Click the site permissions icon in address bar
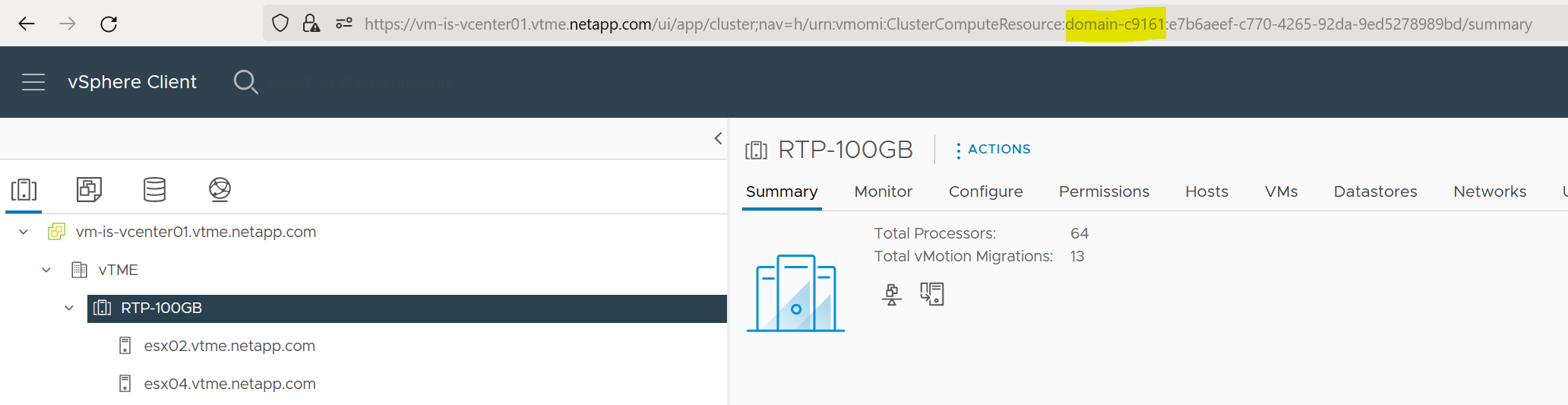Viewport: 1568px width, 405px height. (344, 24)
